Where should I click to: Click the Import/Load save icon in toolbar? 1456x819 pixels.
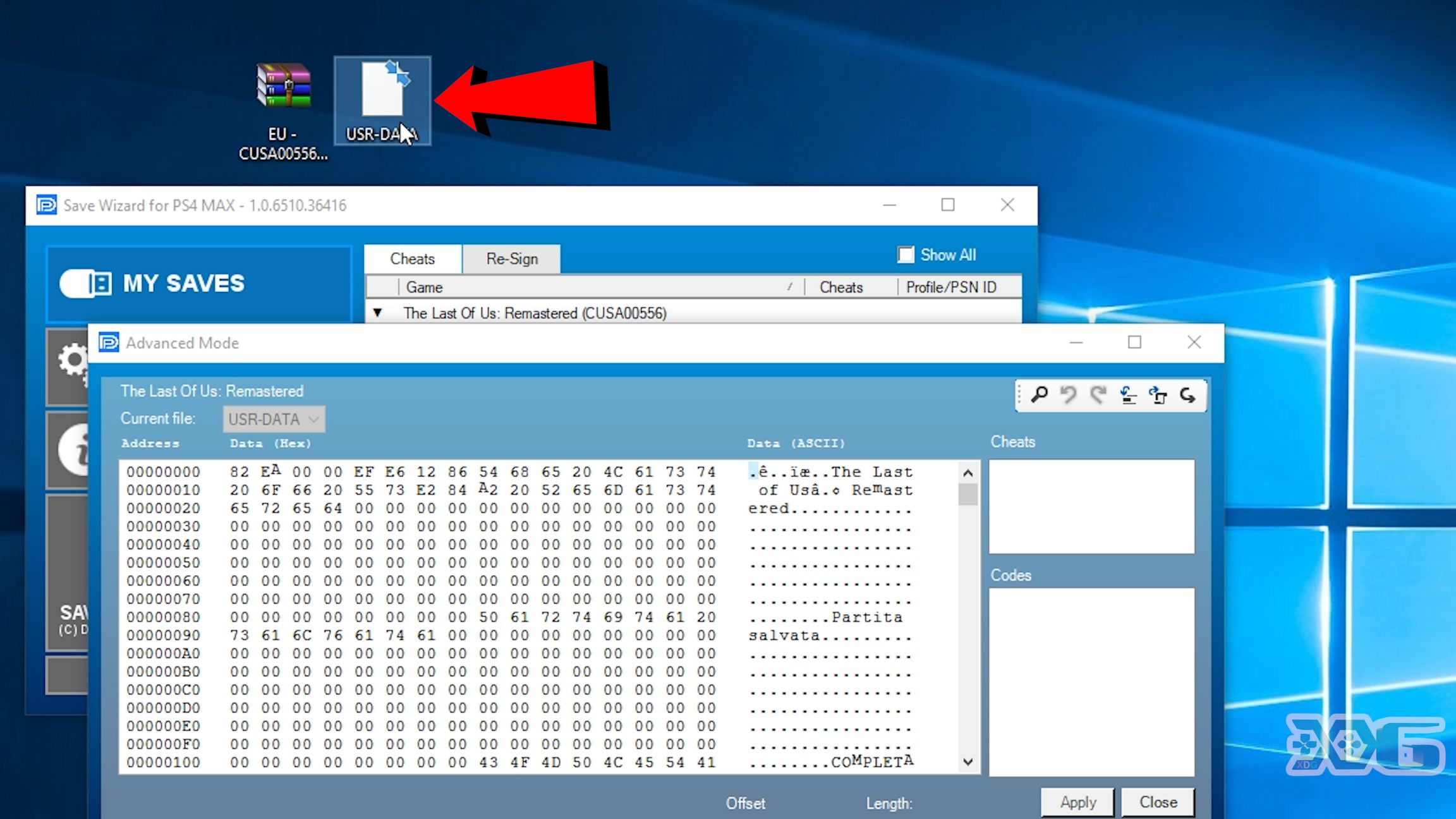(1127, 395)
